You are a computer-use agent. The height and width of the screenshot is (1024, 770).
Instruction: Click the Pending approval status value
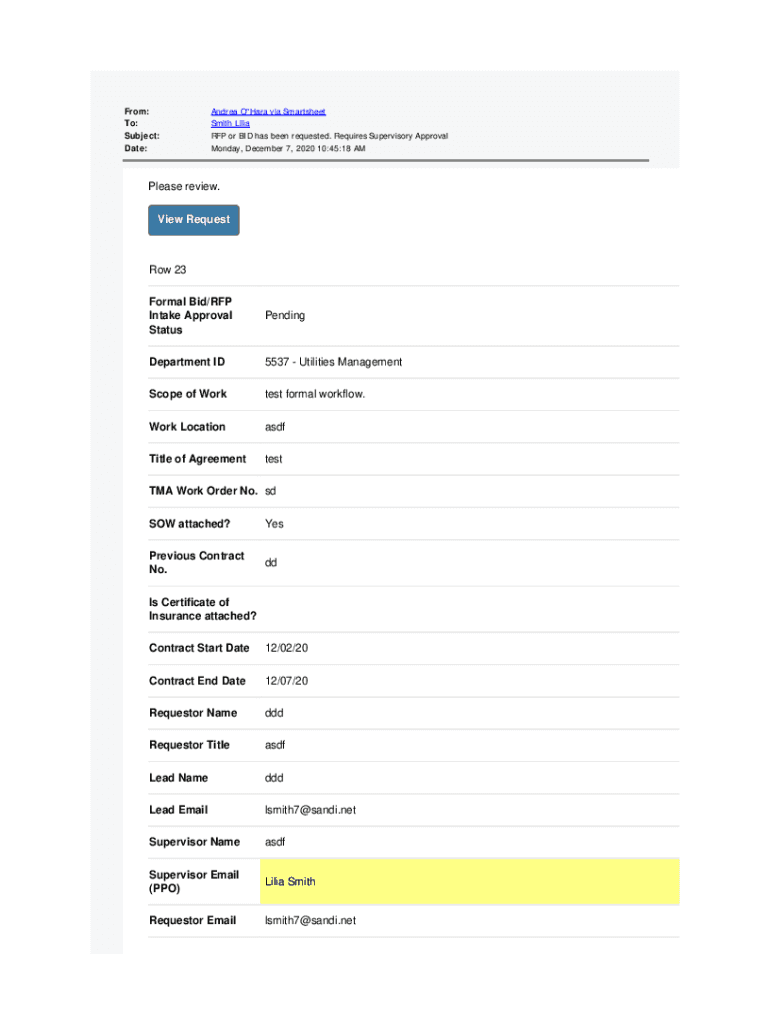pos(285,316)
